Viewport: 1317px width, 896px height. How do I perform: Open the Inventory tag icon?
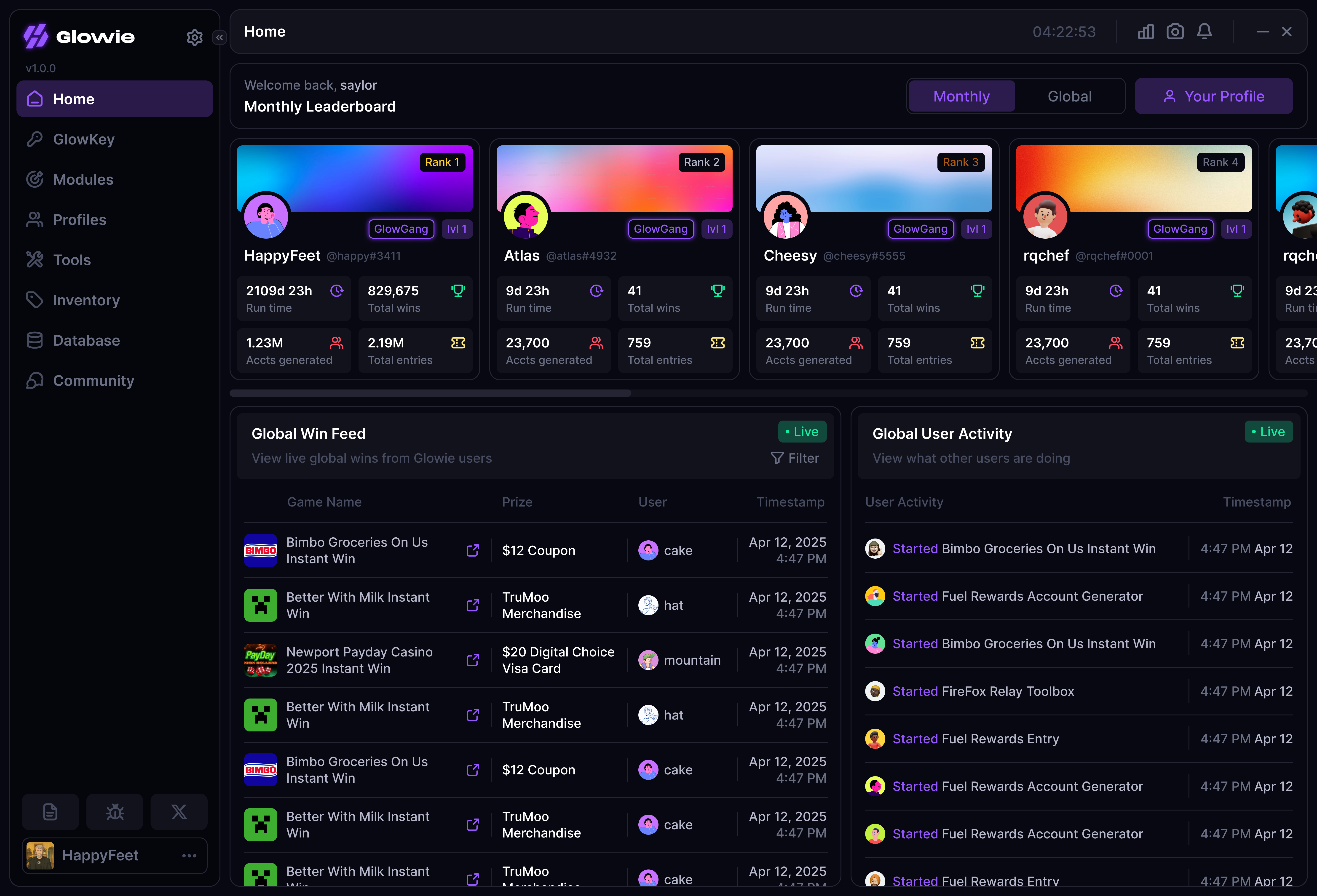click(35, 300)
